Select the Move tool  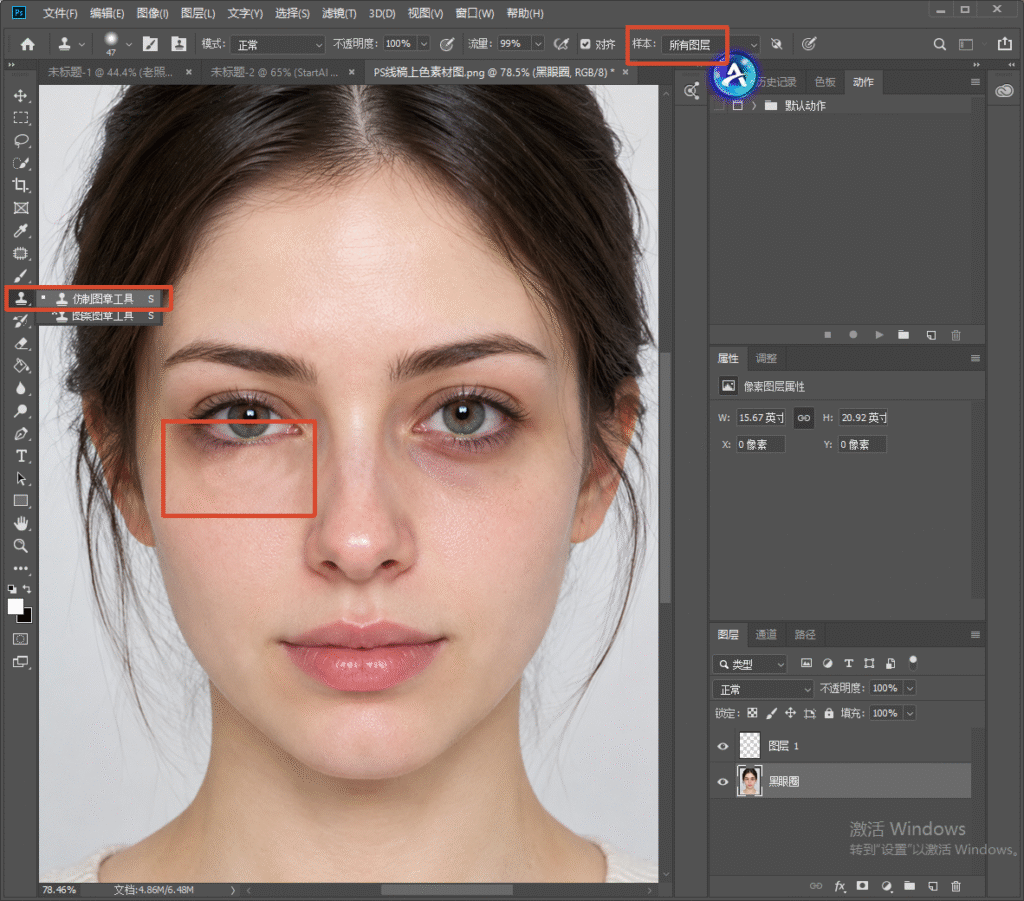21,95
